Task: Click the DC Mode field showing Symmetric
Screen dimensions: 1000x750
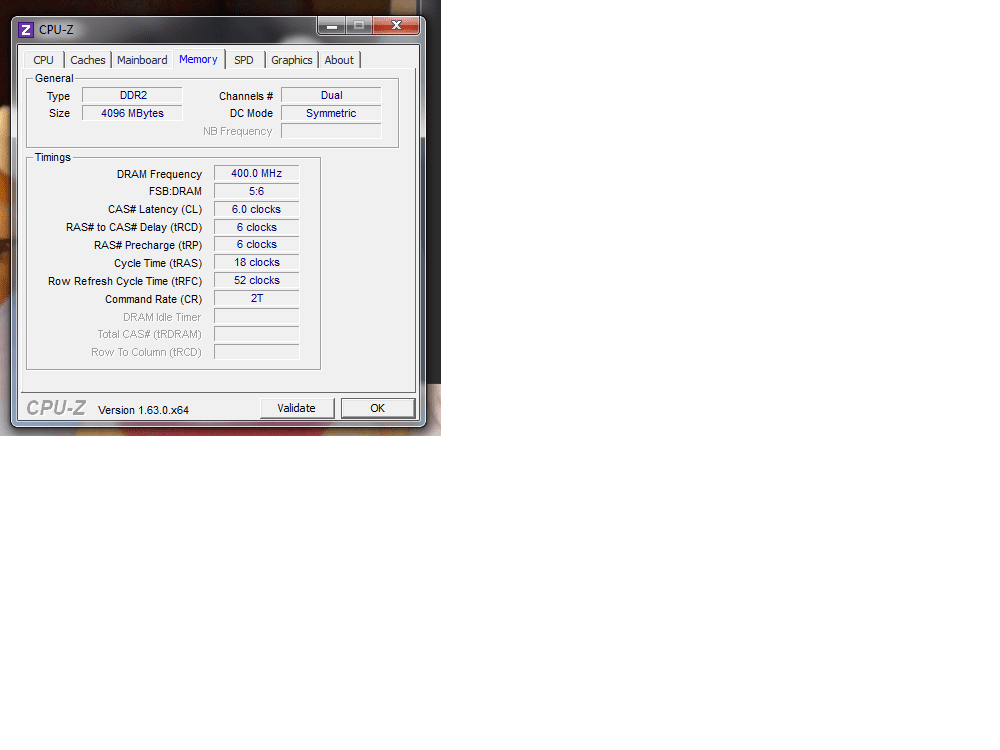Action: coord(331,113)
